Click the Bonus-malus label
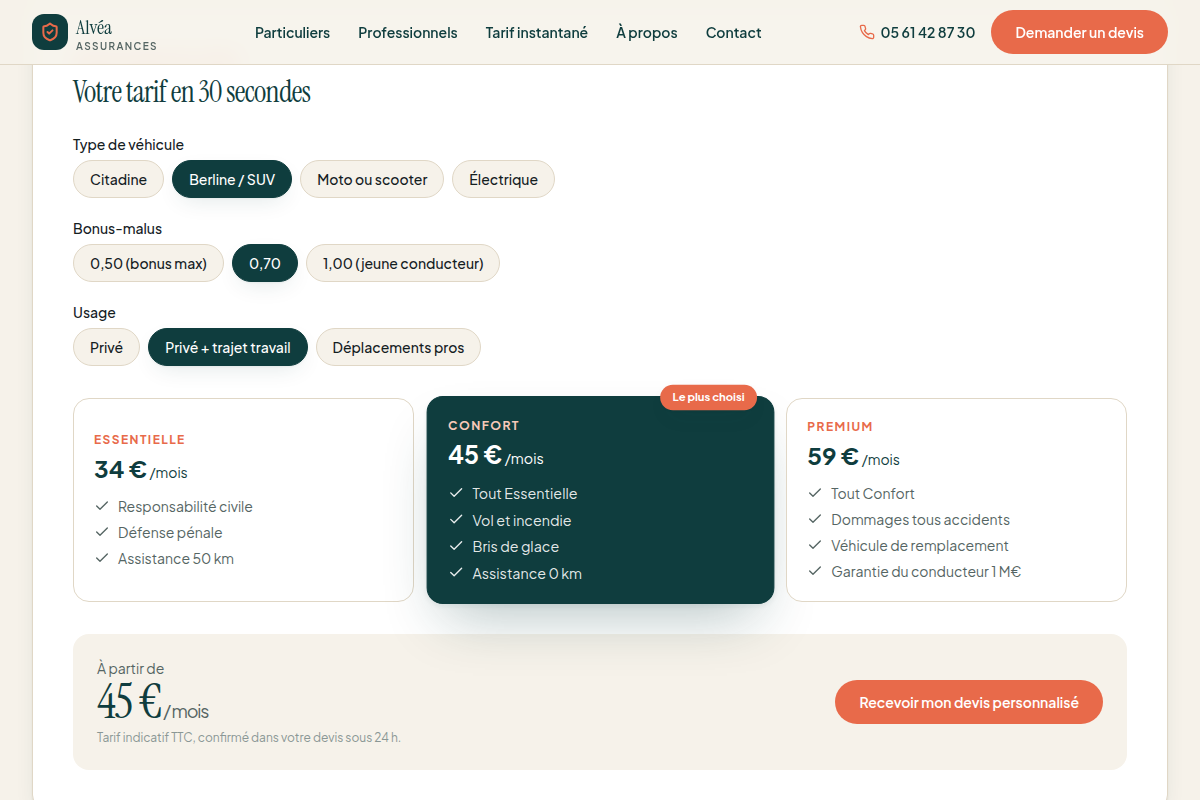Viewport: 1200px width, 800px height. pos(118,229)
